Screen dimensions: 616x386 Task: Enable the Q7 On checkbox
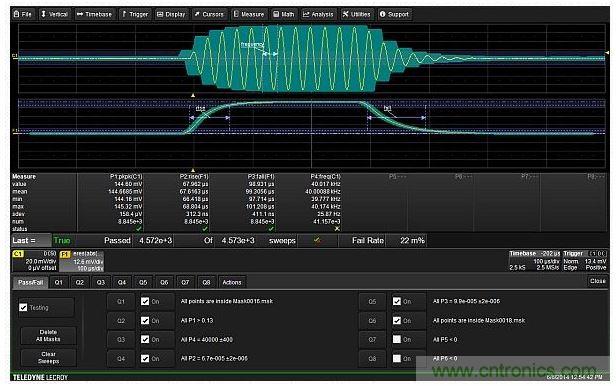point(397,339)
